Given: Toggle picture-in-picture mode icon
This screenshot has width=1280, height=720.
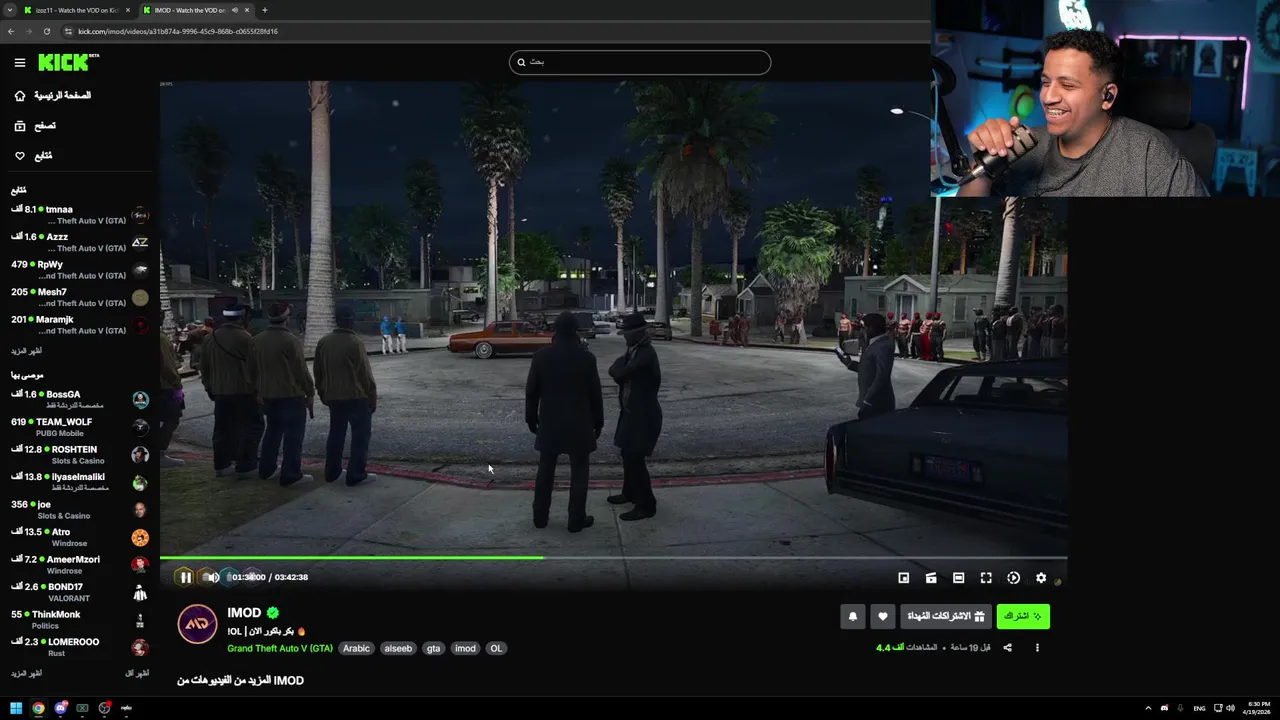Looking at the screenshot, I should (x=903, y=577).
